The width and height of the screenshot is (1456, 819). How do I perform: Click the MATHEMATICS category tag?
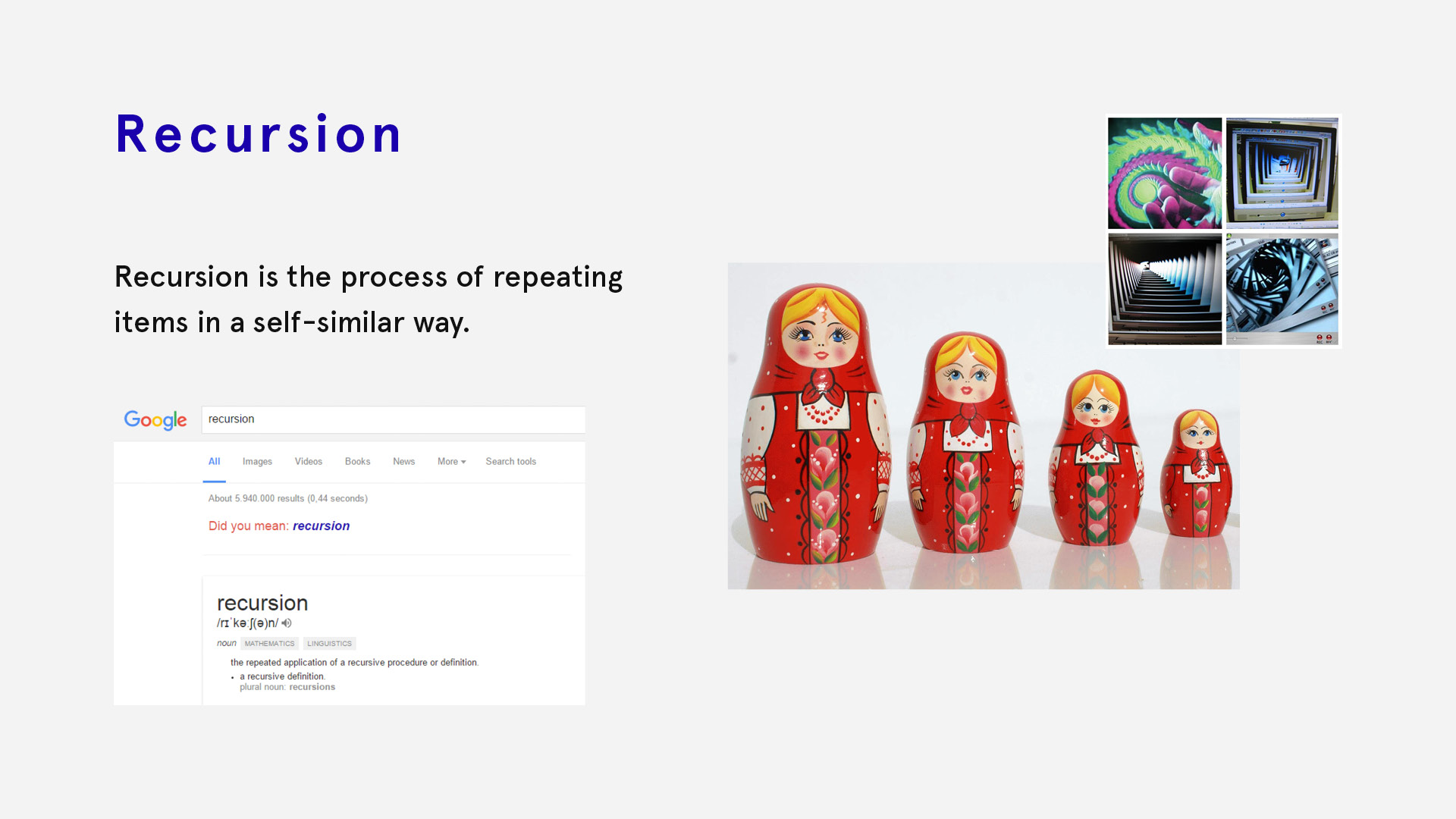[269, 644]
